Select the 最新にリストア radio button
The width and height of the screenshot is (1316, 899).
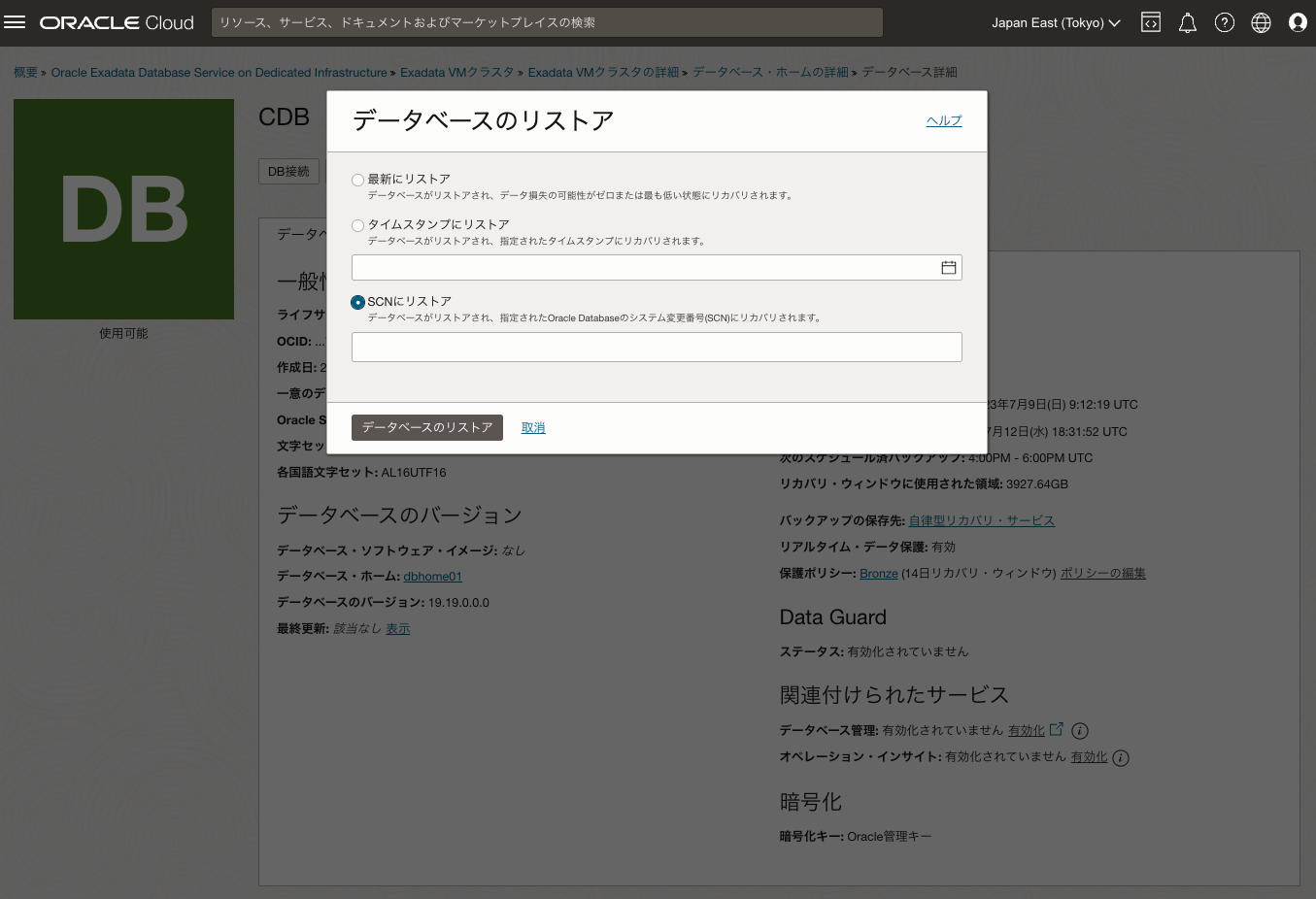[x=357, y=179]
